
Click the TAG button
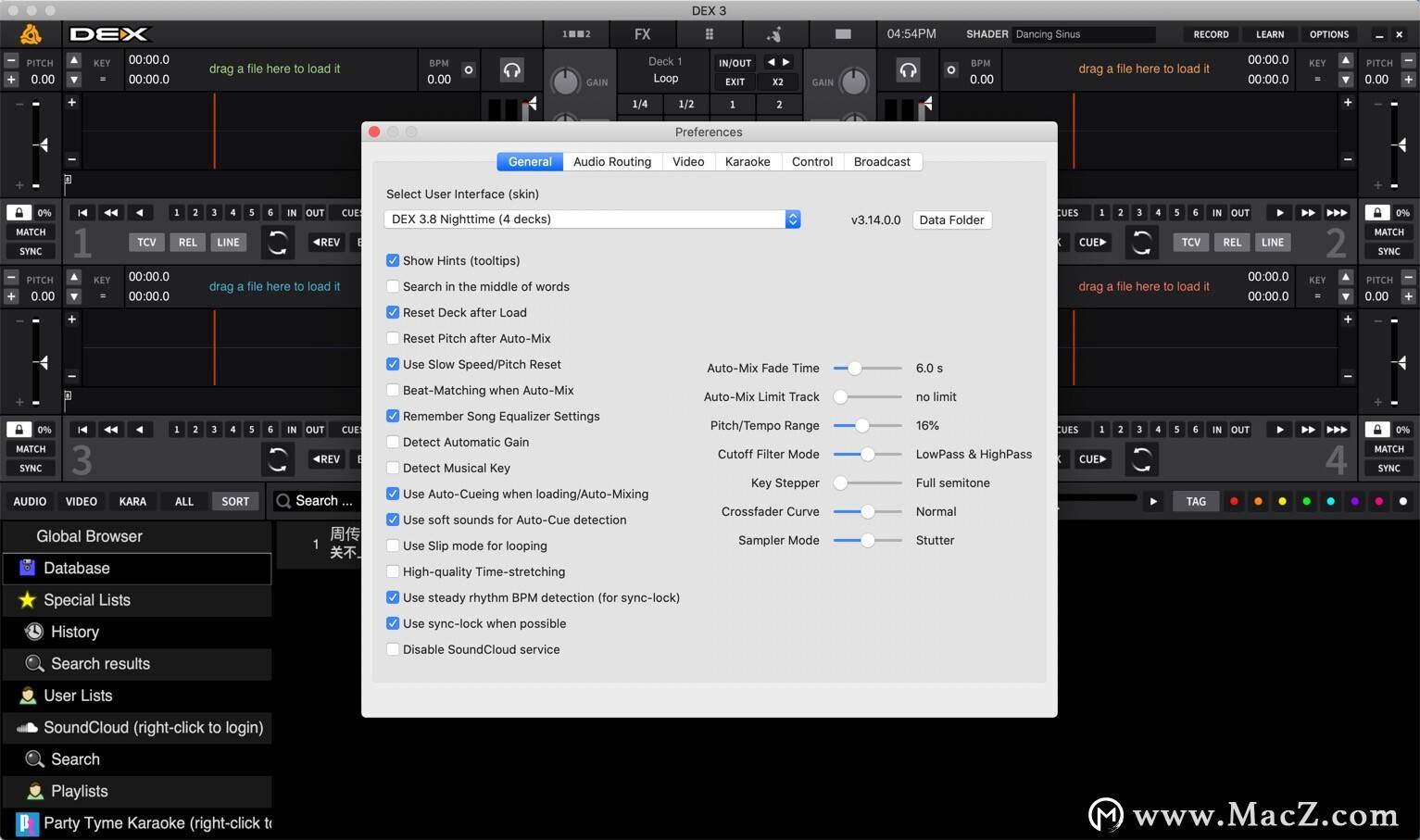pos(1196,502)
